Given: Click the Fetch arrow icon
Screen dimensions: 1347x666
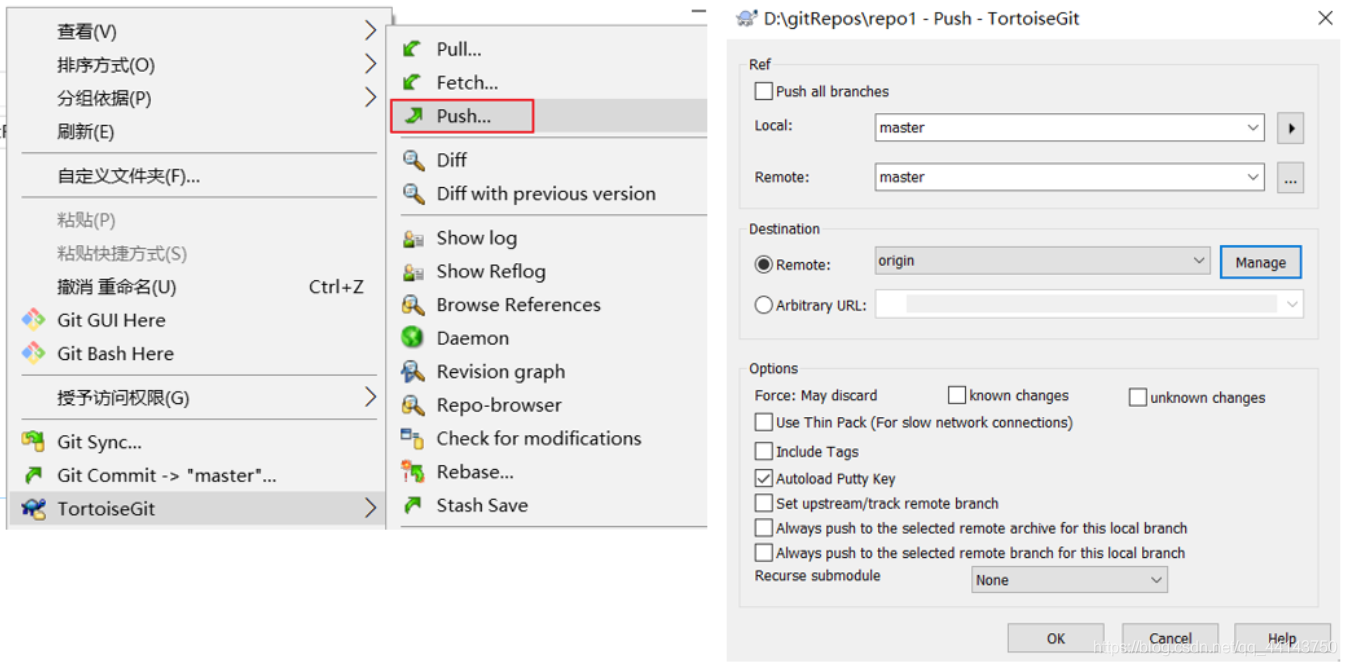Looking at the screenshot, I should point(412,82).
